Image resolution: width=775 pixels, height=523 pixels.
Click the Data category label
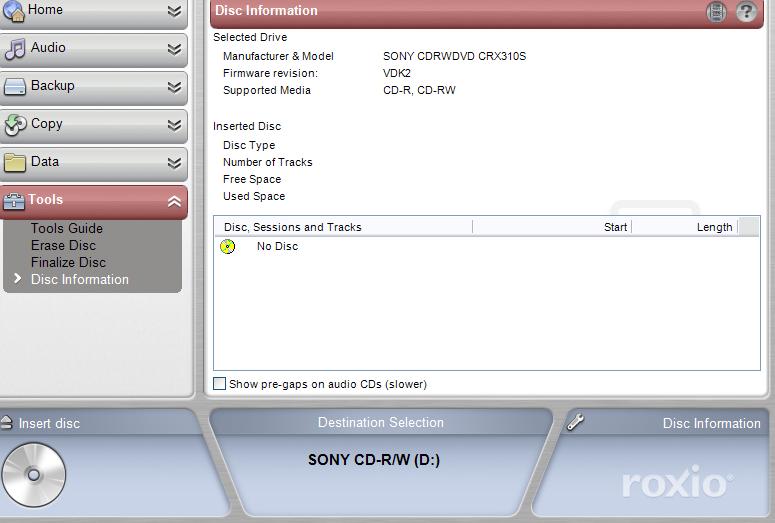(44, 162)
